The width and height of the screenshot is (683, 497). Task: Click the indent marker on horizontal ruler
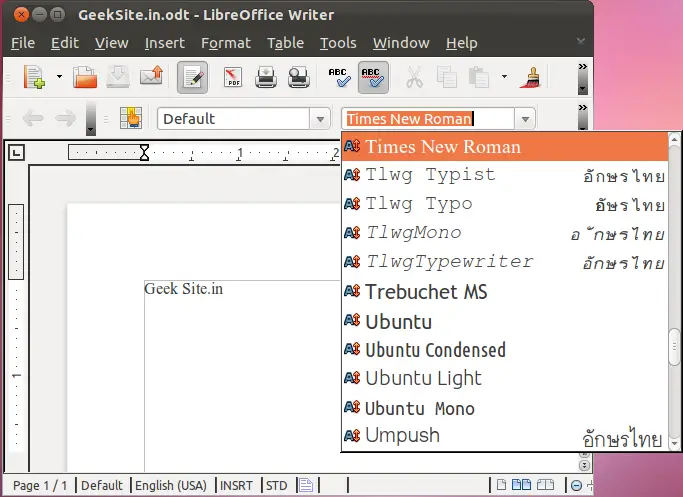click(144, 152)
